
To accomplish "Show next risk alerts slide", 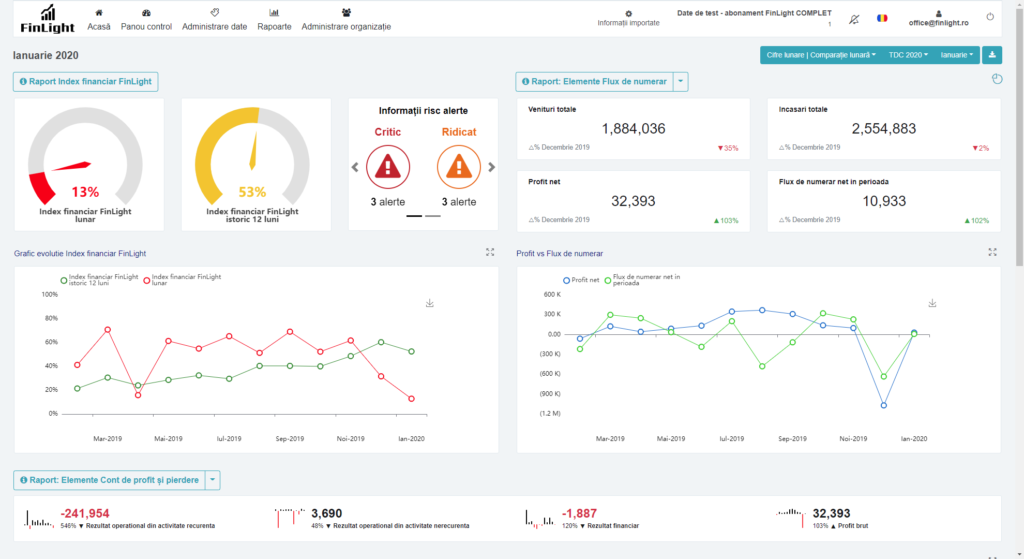I will point(492,167).
